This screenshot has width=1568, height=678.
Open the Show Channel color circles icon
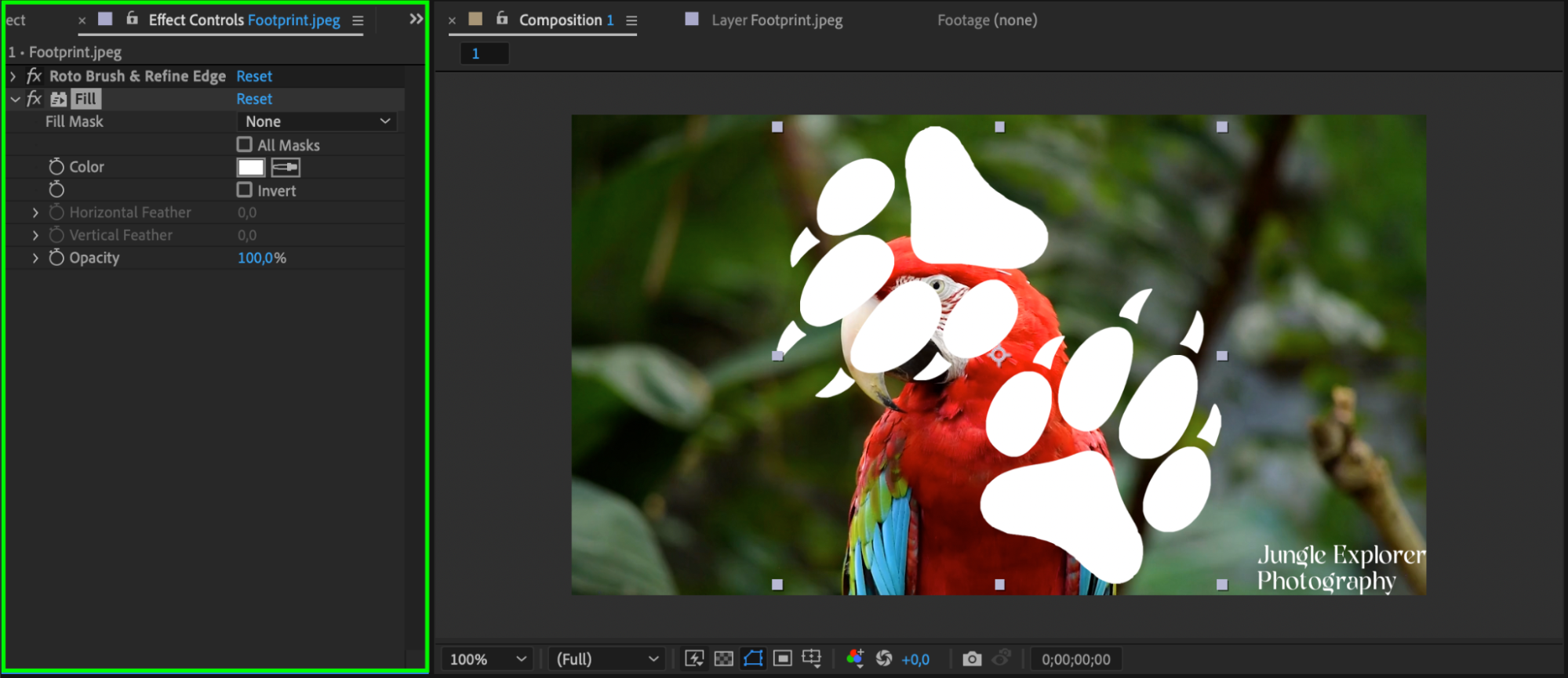(x=855, y=658)
